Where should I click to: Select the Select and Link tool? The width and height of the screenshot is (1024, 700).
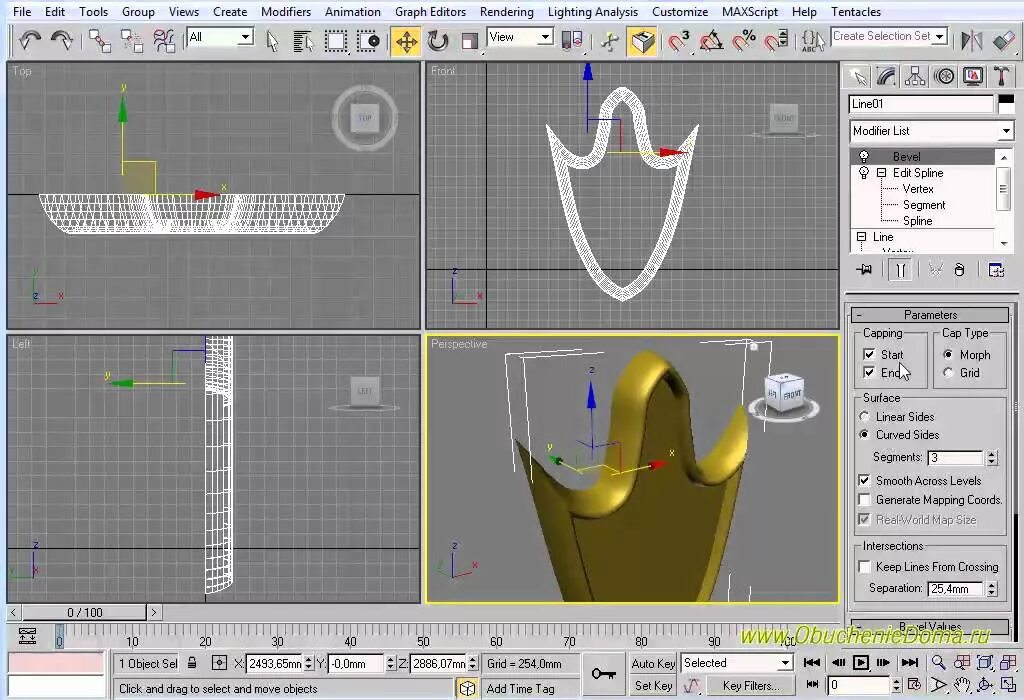coord(100,41)
